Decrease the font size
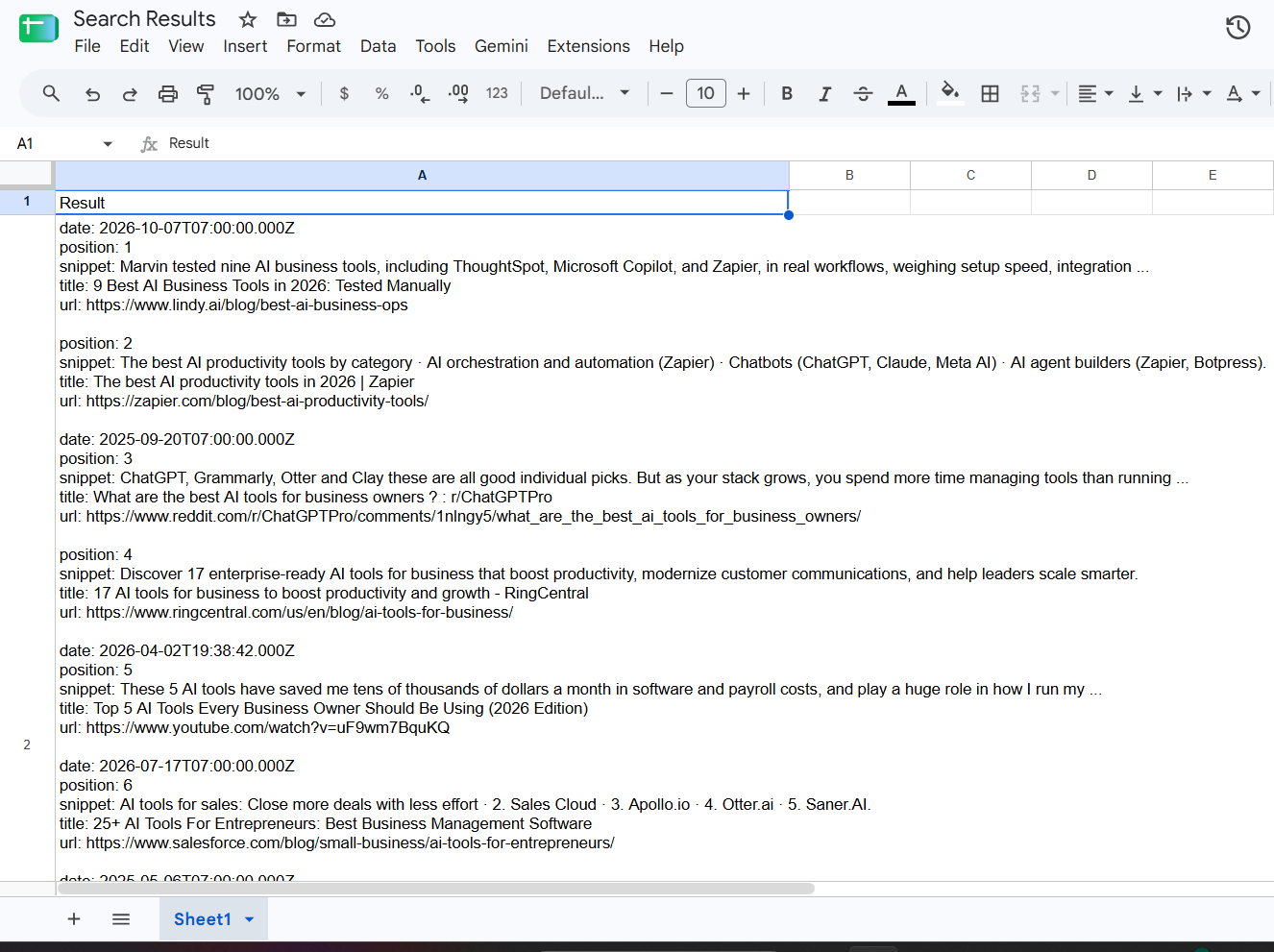 tap(667, 93)
